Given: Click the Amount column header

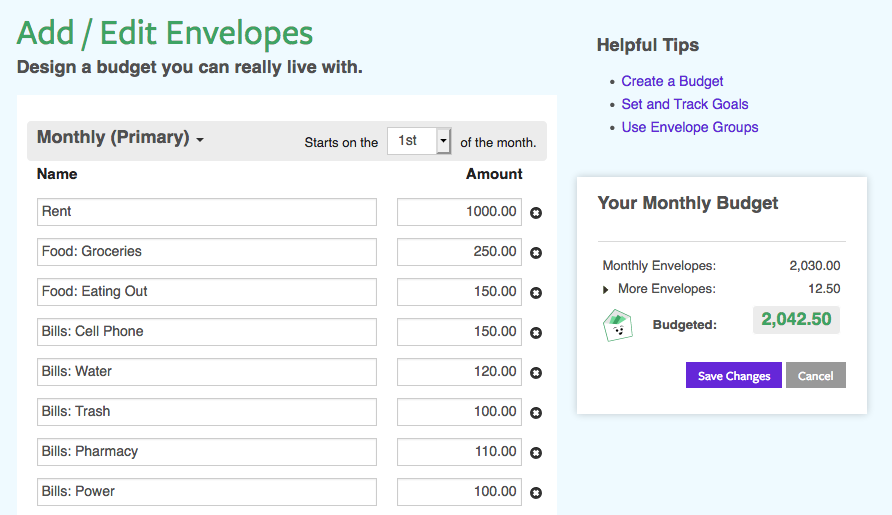Looking at the screenshot, I should (494, 174).
